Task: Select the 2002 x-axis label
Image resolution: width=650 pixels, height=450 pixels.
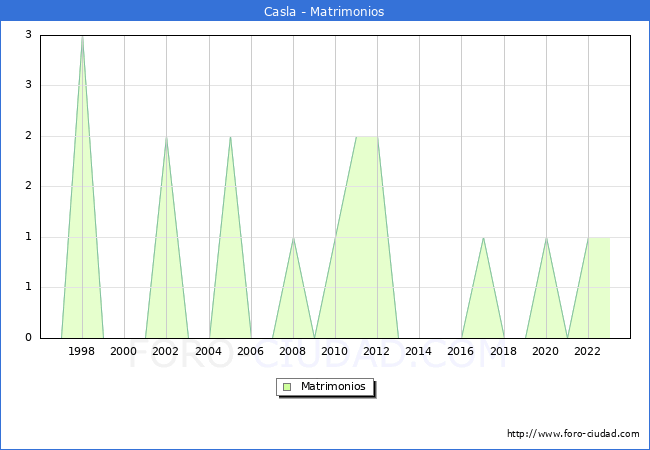Action: (165, 351)
